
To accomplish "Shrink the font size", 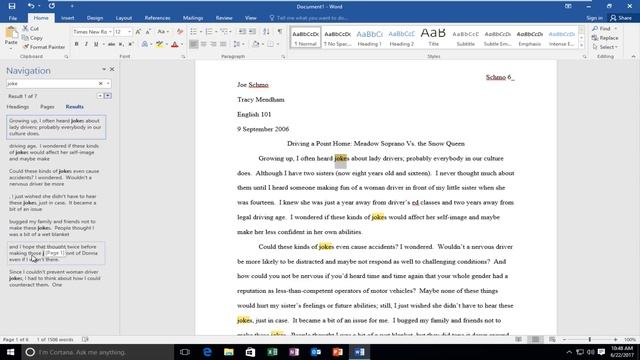I will (x=148, y=31).
